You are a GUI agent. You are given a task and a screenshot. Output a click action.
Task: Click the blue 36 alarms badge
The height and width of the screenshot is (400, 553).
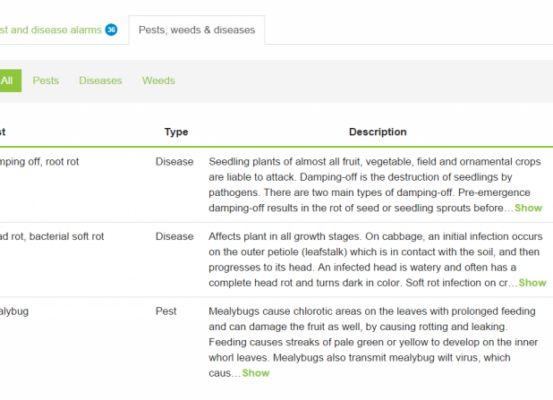tap(111, 30)
